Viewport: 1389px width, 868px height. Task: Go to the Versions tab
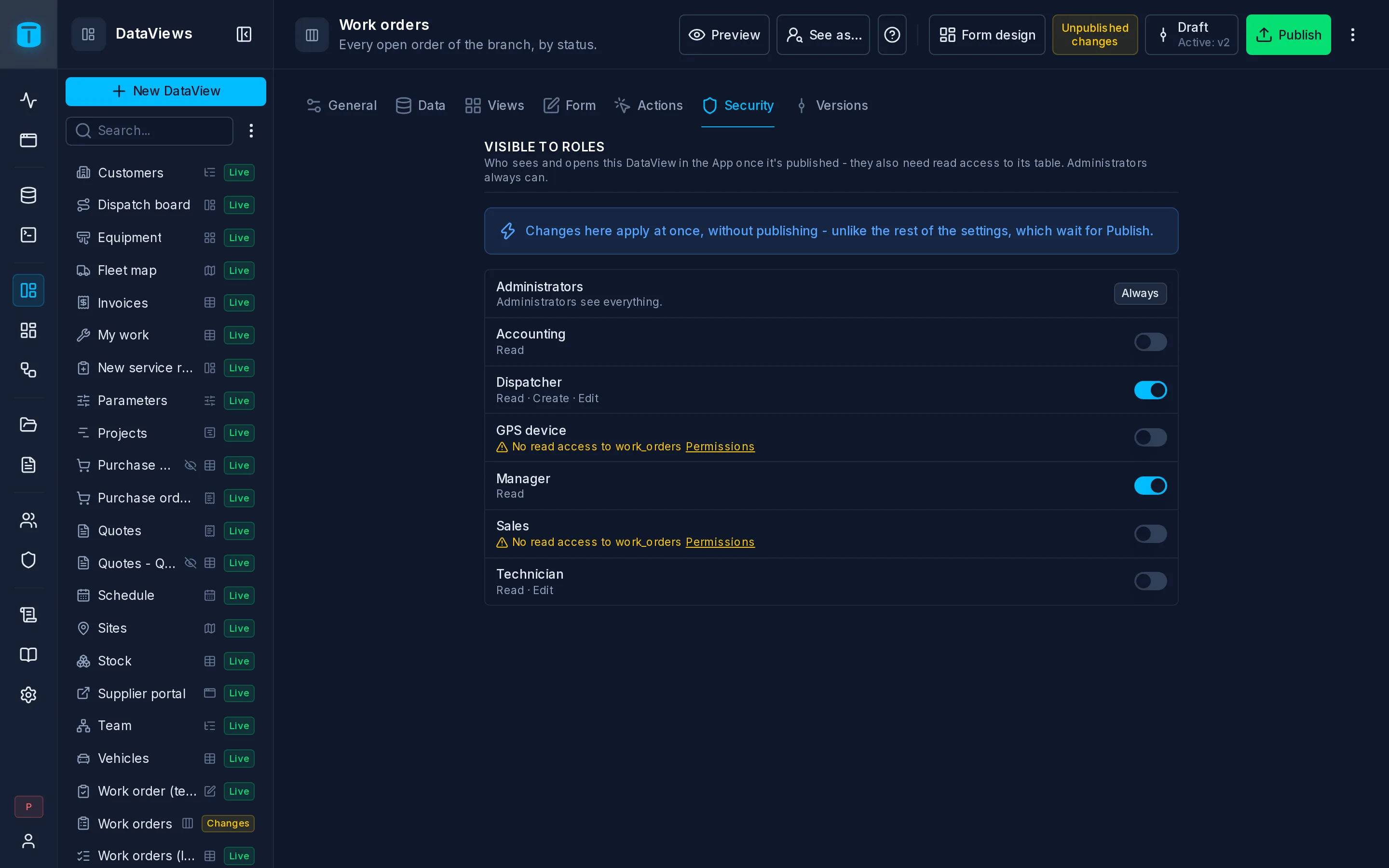[831, 106]
